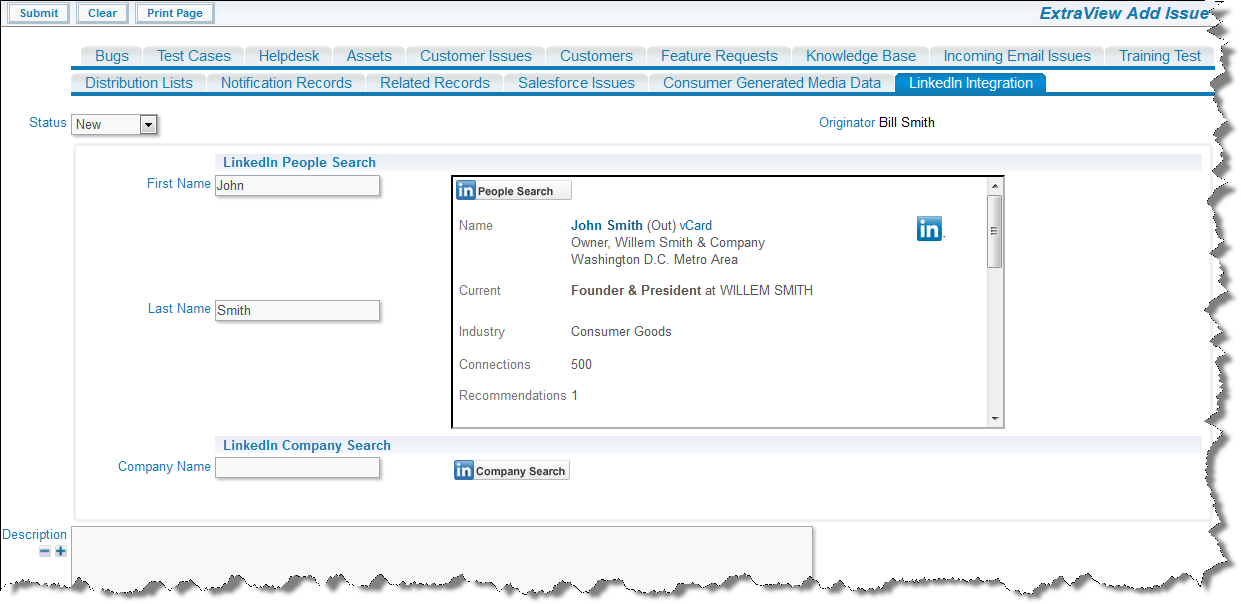1241x604 pixels.
Task: Click the 'LinkedIn People Search' section heading
Action: tap(299, 162)
